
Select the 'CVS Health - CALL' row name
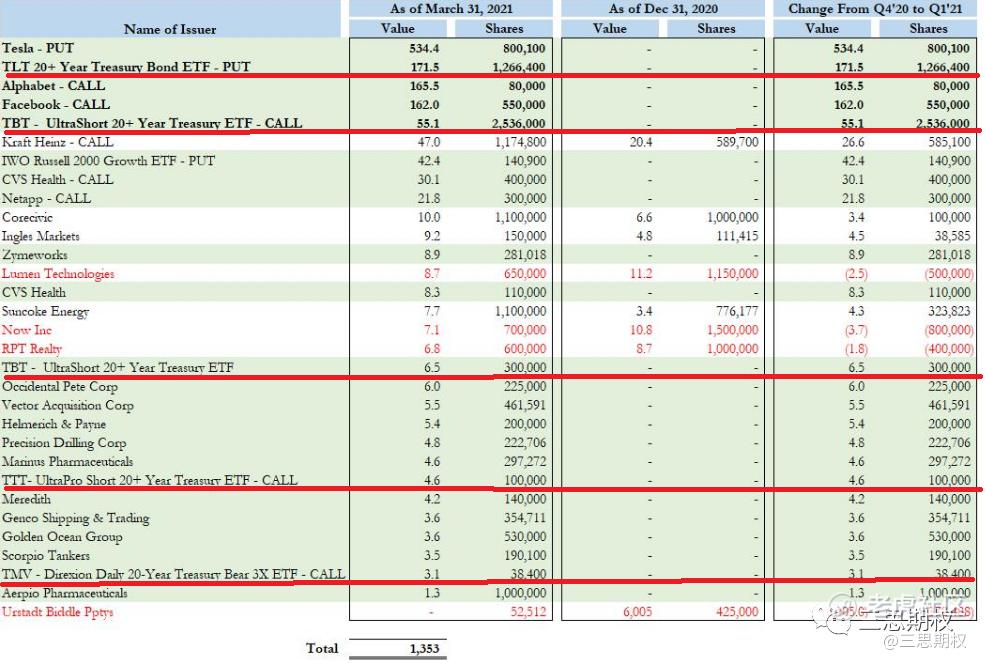pyautogui.click(x=58, y=180)
